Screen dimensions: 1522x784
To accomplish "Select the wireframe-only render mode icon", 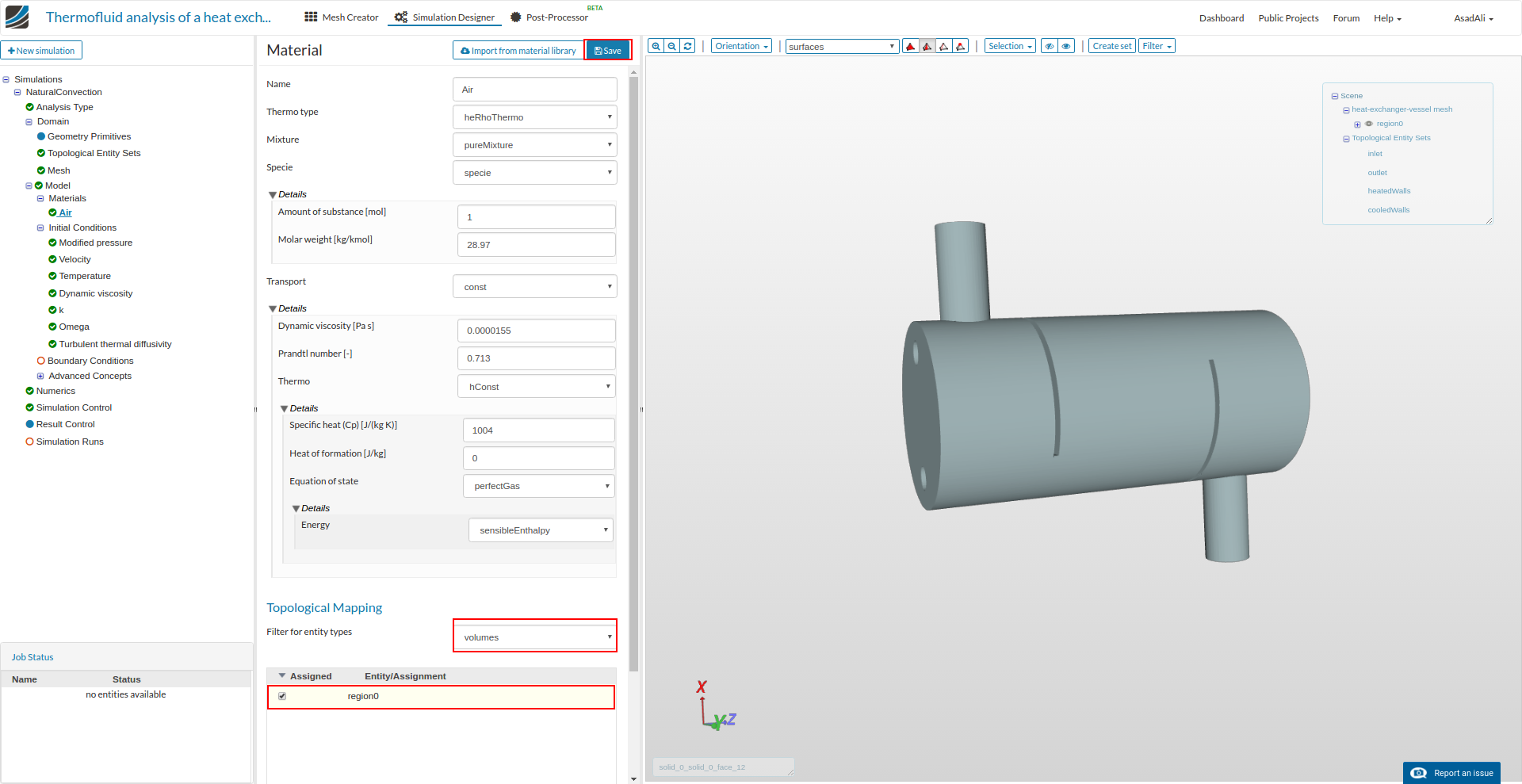I will pos(943,46).
